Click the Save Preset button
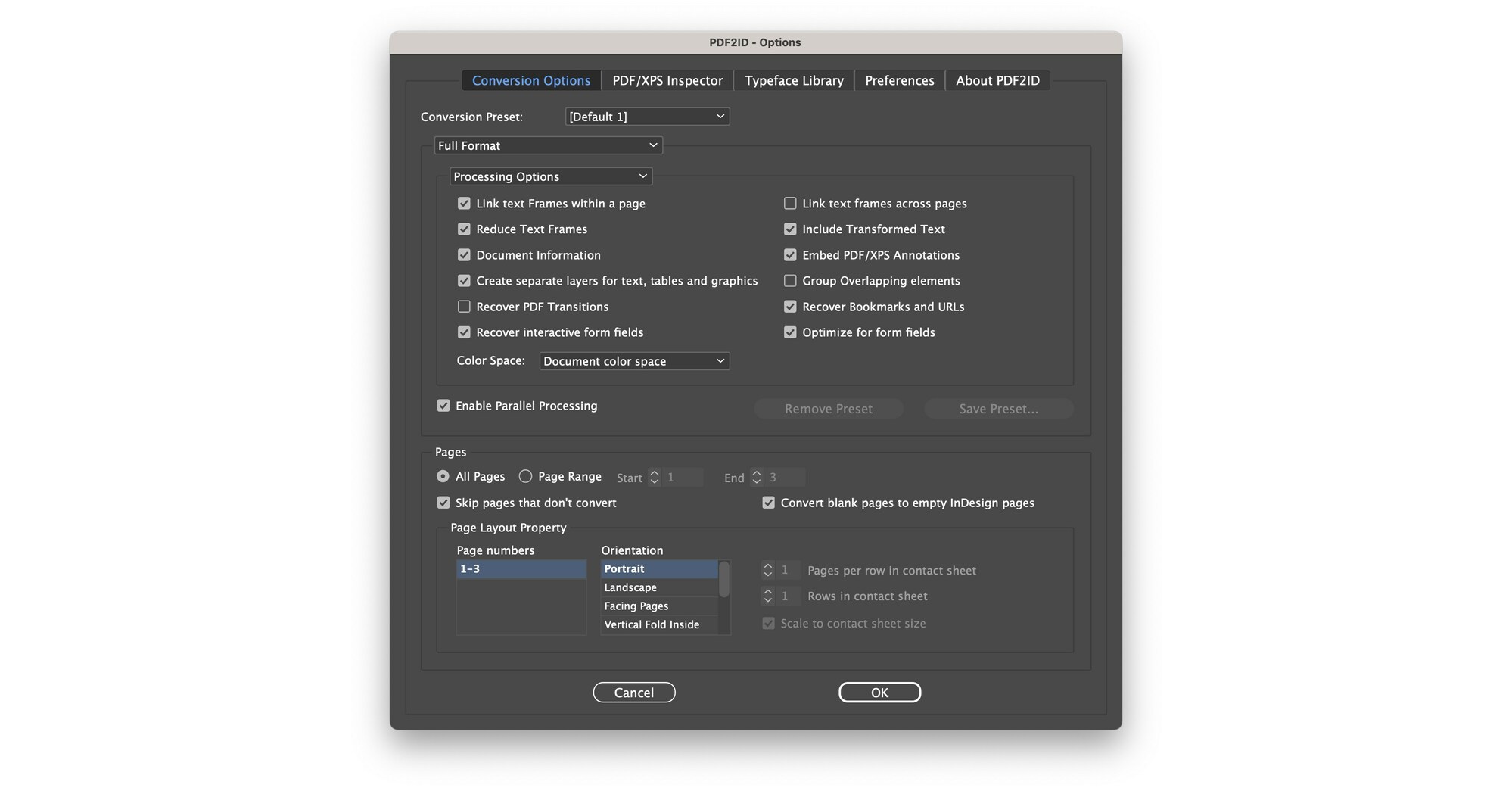The image size is (1512, 791). pos(998,408)
